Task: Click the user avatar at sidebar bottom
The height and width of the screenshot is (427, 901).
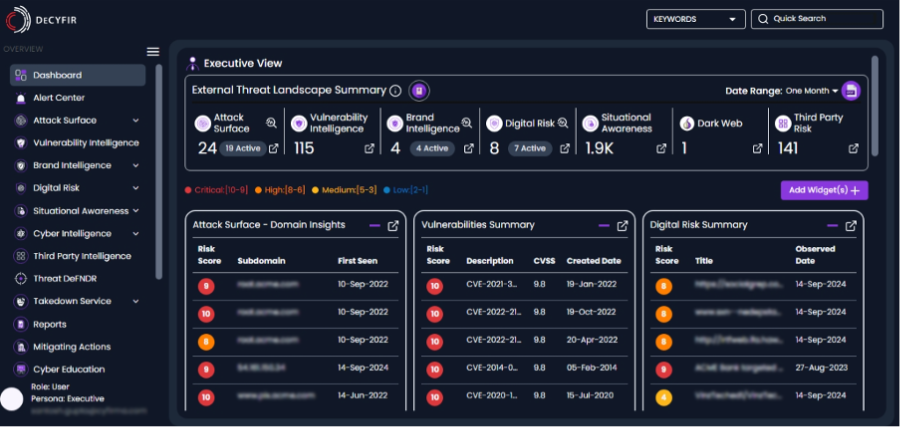Action: click(x=12, y=399)
